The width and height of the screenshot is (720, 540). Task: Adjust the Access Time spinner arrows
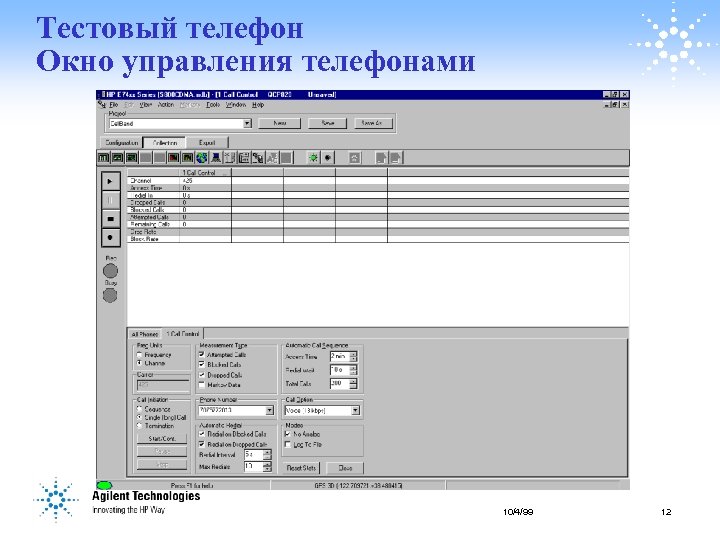pyautogui.click(x=353, y=356)
